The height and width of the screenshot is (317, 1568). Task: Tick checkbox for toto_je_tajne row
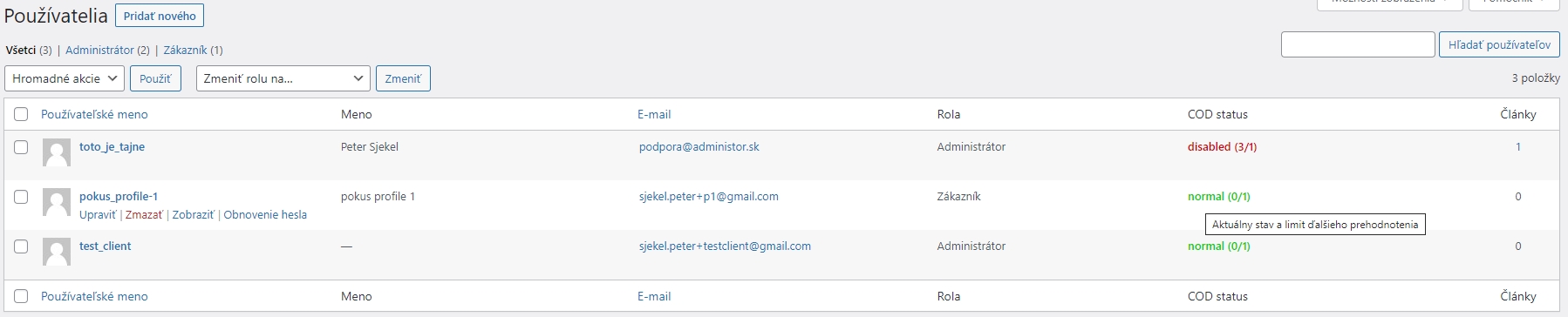[x=21, y=147]
